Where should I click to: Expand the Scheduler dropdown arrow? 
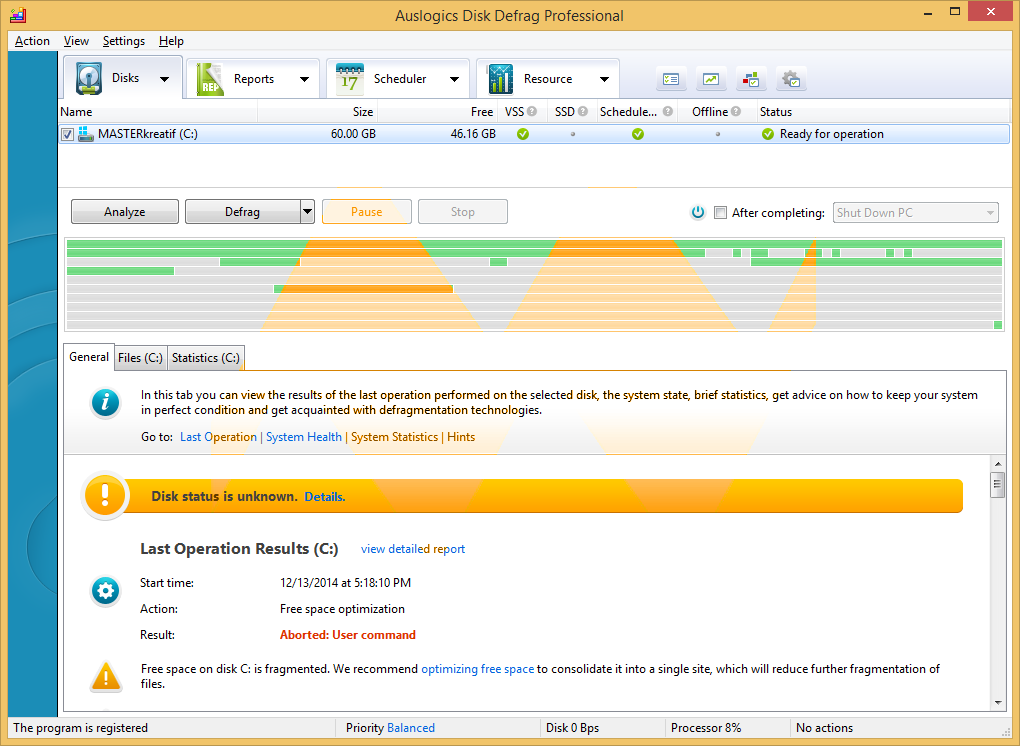(454, 79)
